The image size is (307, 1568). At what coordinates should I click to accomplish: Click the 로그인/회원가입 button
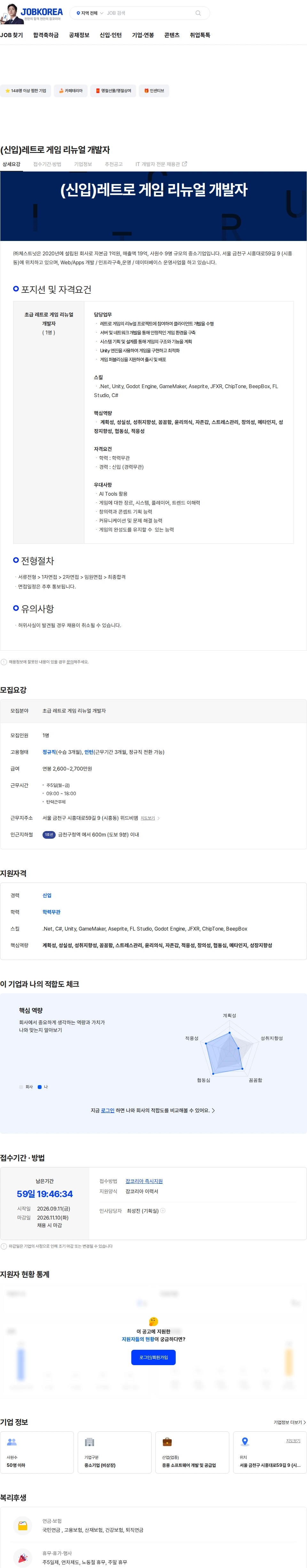coord(153,1358)
